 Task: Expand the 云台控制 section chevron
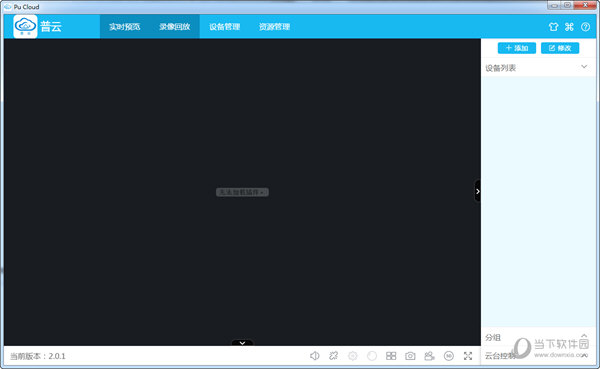(x=584, y=355)
